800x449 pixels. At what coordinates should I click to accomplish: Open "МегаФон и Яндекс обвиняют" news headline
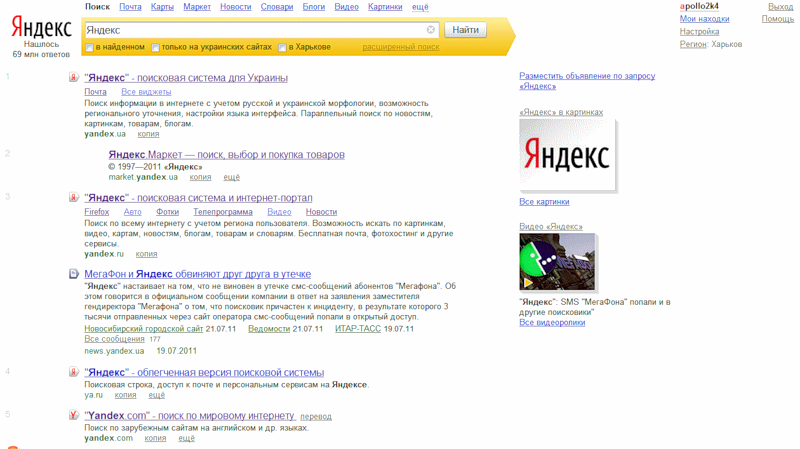click(x=197, y=274)
